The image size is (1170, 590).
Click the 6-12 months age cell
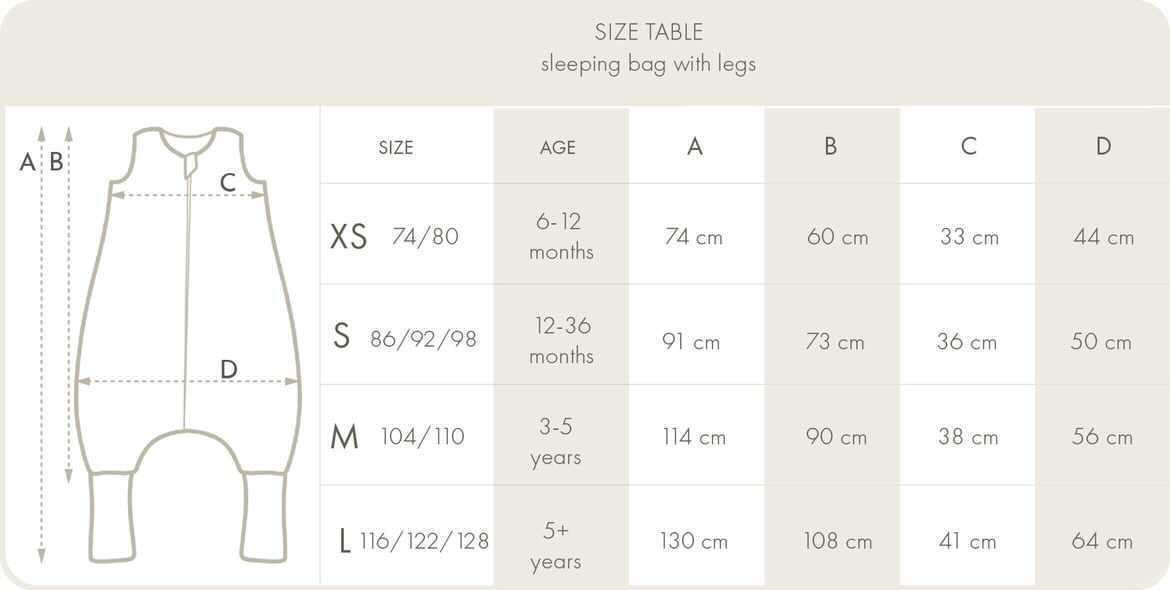pyautogui.click(x=561, y=236)
